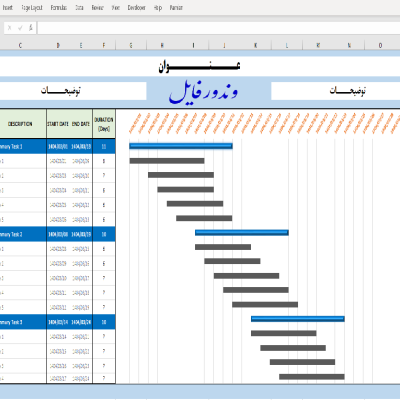Viewport: 400px width, 400px height.
Task: Click the Cancel X icon in formula bar
Action: 9,28
